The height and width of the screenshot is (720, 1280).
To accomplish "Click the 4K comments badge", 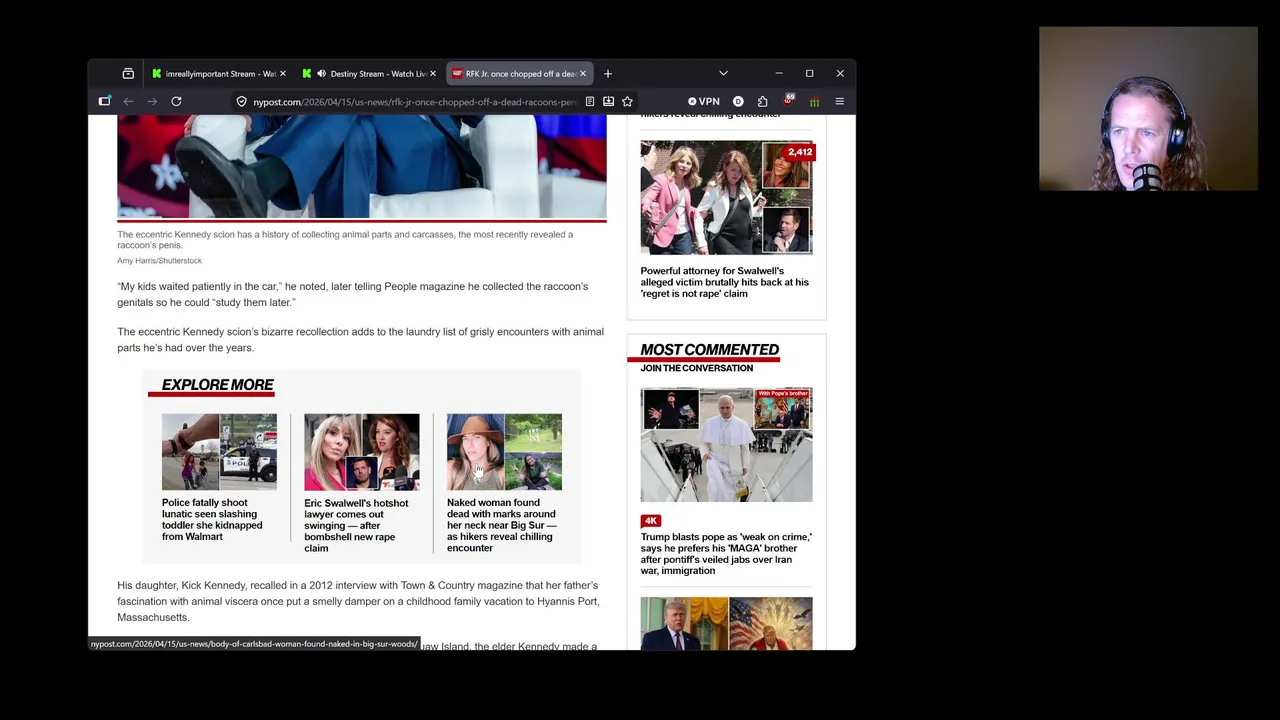I will (x=651, y=521).
